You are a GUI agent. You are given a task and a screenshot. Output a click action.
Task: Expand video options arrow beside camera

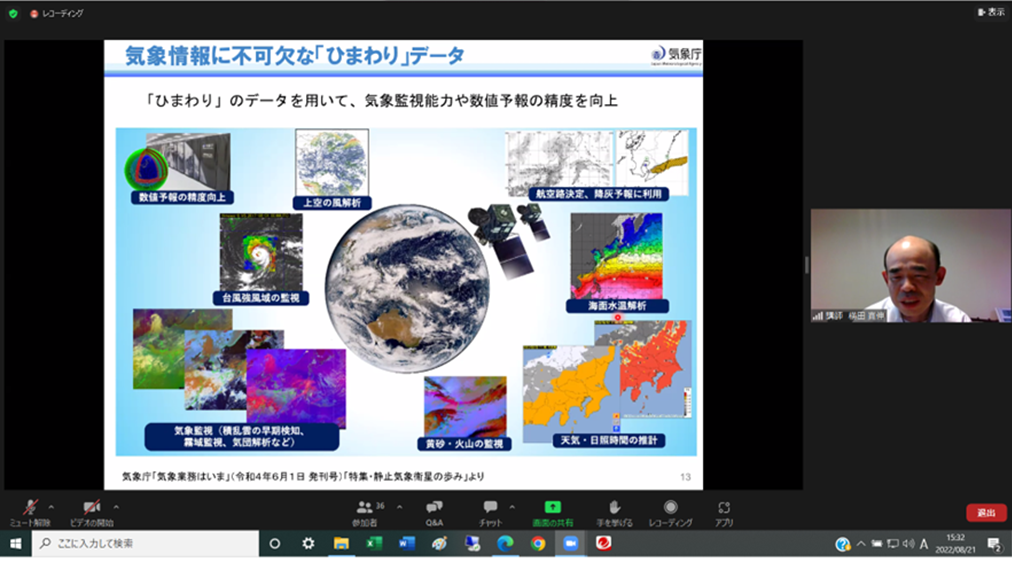(116, 506)
